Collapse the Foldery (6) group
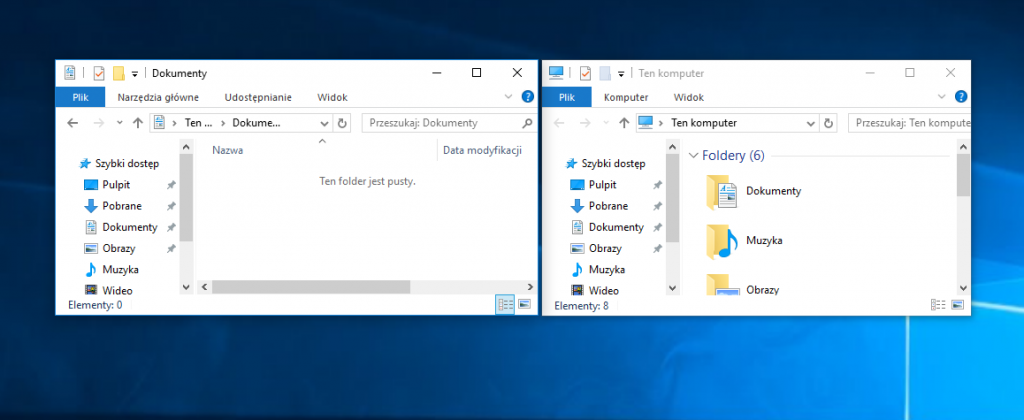The height and width of the screenshot is (420, 1024). click(x=696, y=156)
